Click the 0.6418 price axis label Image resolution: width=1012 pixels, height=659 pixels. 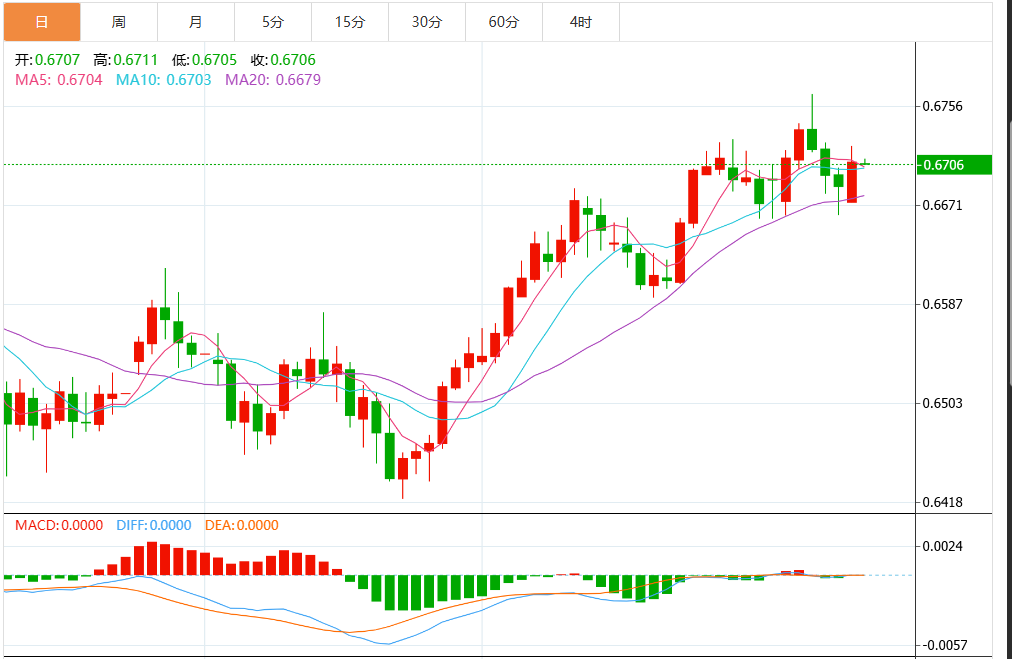(x=944, y=502)
